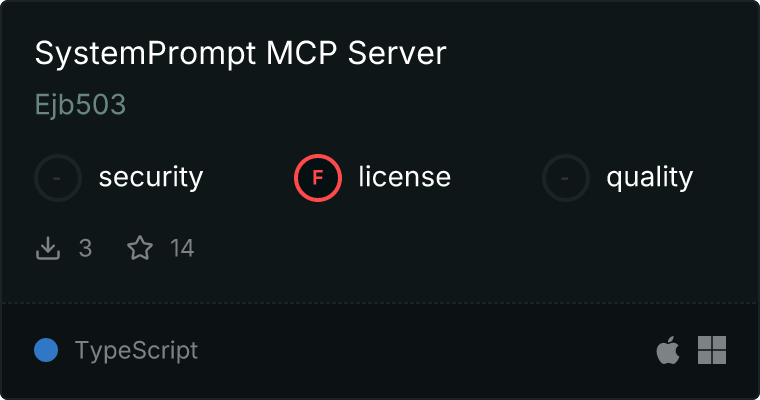Open the SystemPrompt MCP Server title
Screen dimensions: 760x400
point(240,53)
